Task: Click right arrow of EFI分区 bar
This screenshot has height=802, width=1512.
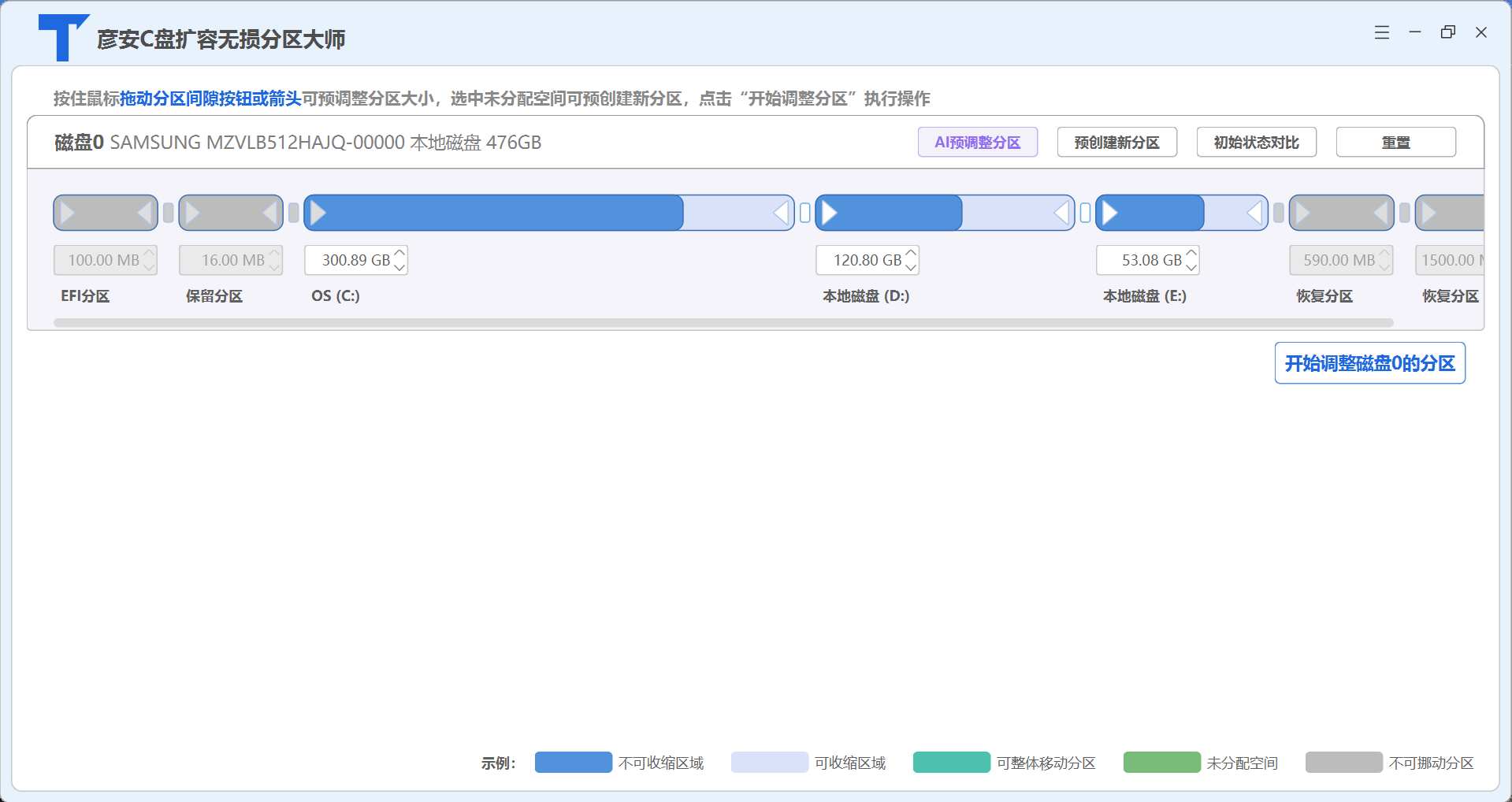Action: (x=144, y=213)
